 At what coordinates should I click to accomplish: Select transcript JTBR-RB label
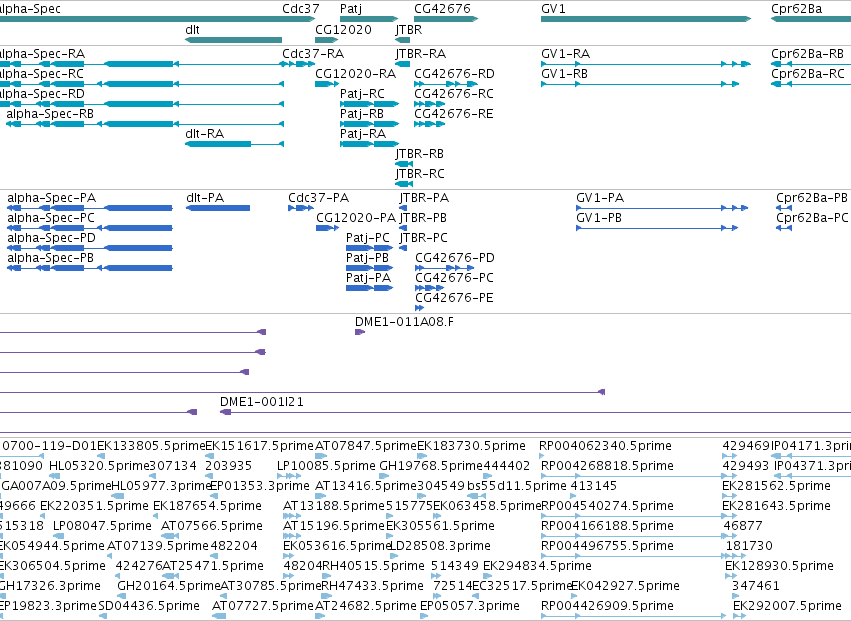pyautogui.click(x=420, y=154)
